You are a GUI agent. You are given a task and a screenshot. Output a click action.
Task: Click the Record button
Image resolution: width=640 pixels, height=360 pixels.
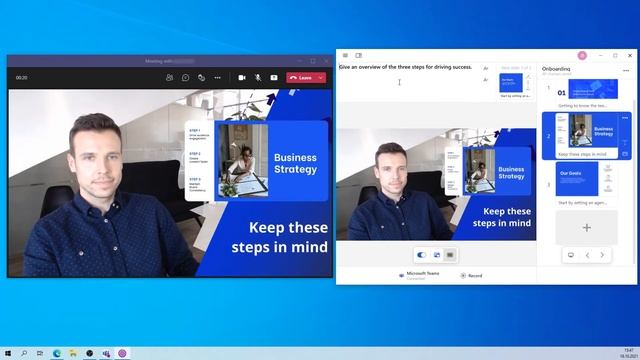[x=471, y=276]
